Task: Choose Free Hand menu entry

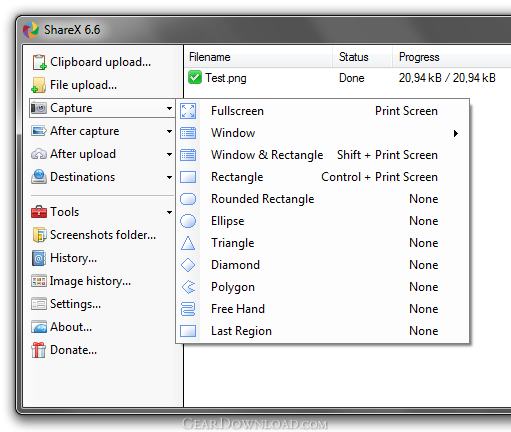Action: click(323, 309)
